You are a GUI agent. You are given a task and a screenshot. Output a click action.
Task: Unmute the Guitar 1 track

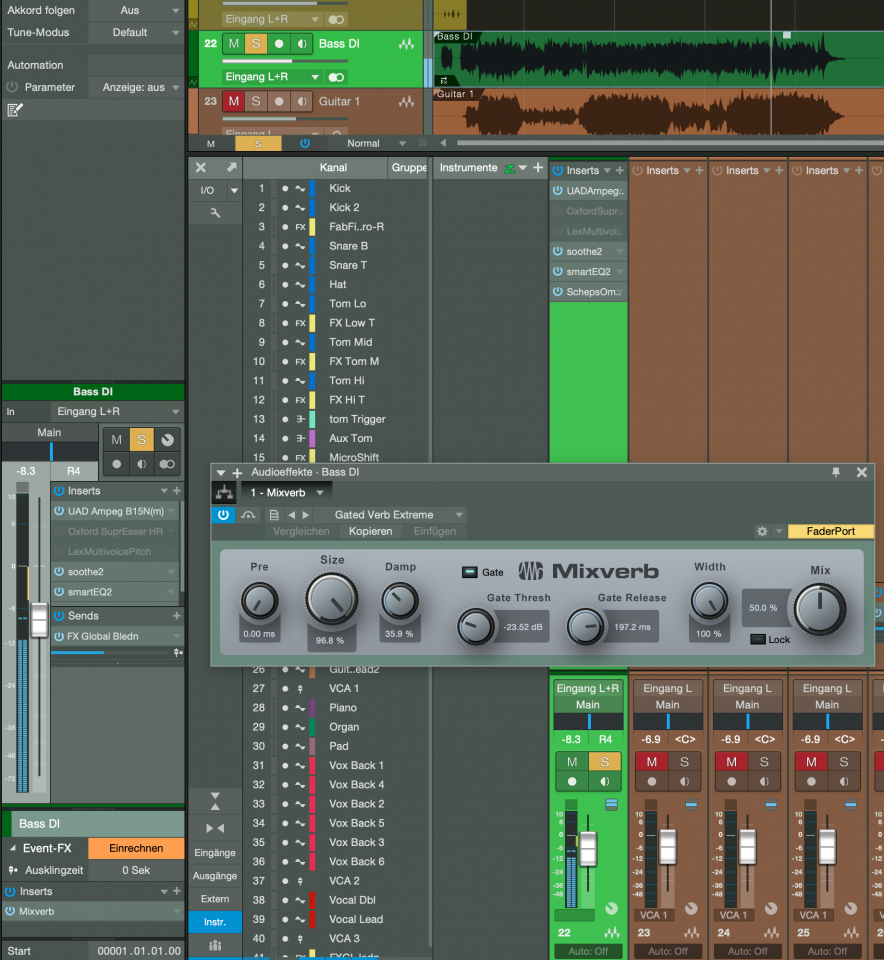coord(233,101)
